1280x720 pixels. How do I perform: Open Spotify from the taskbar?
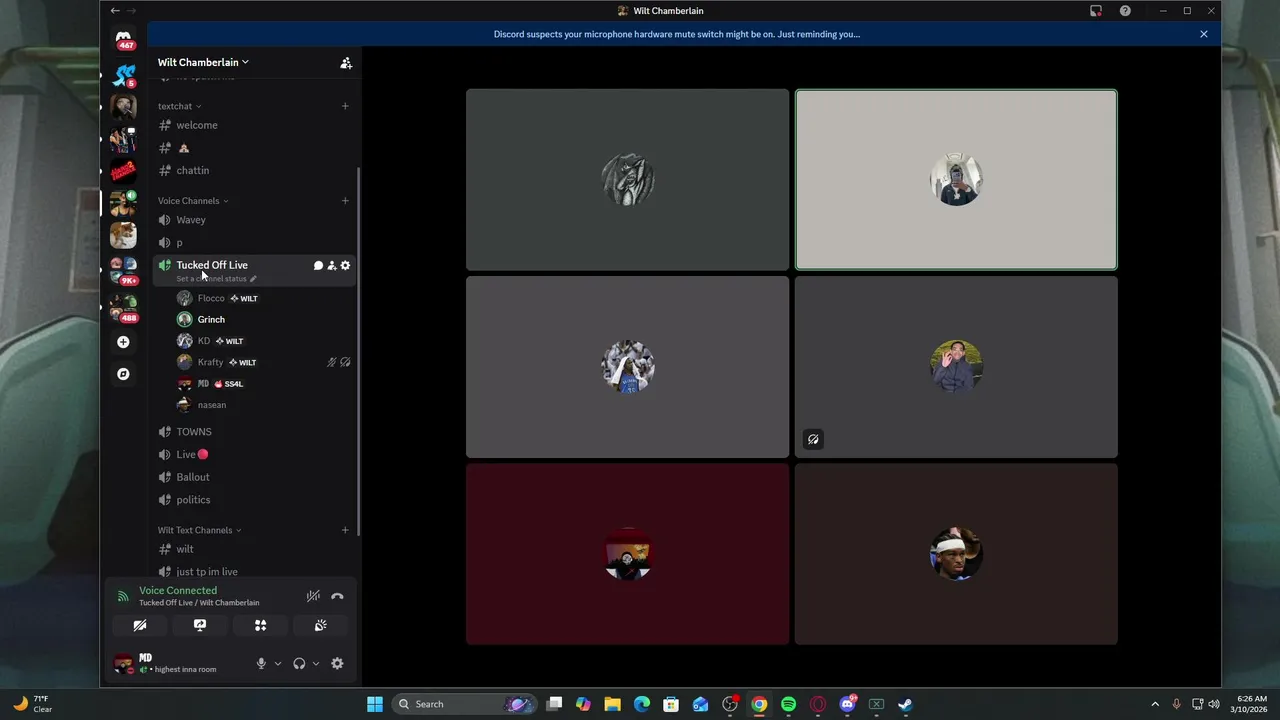pos(788,704)
